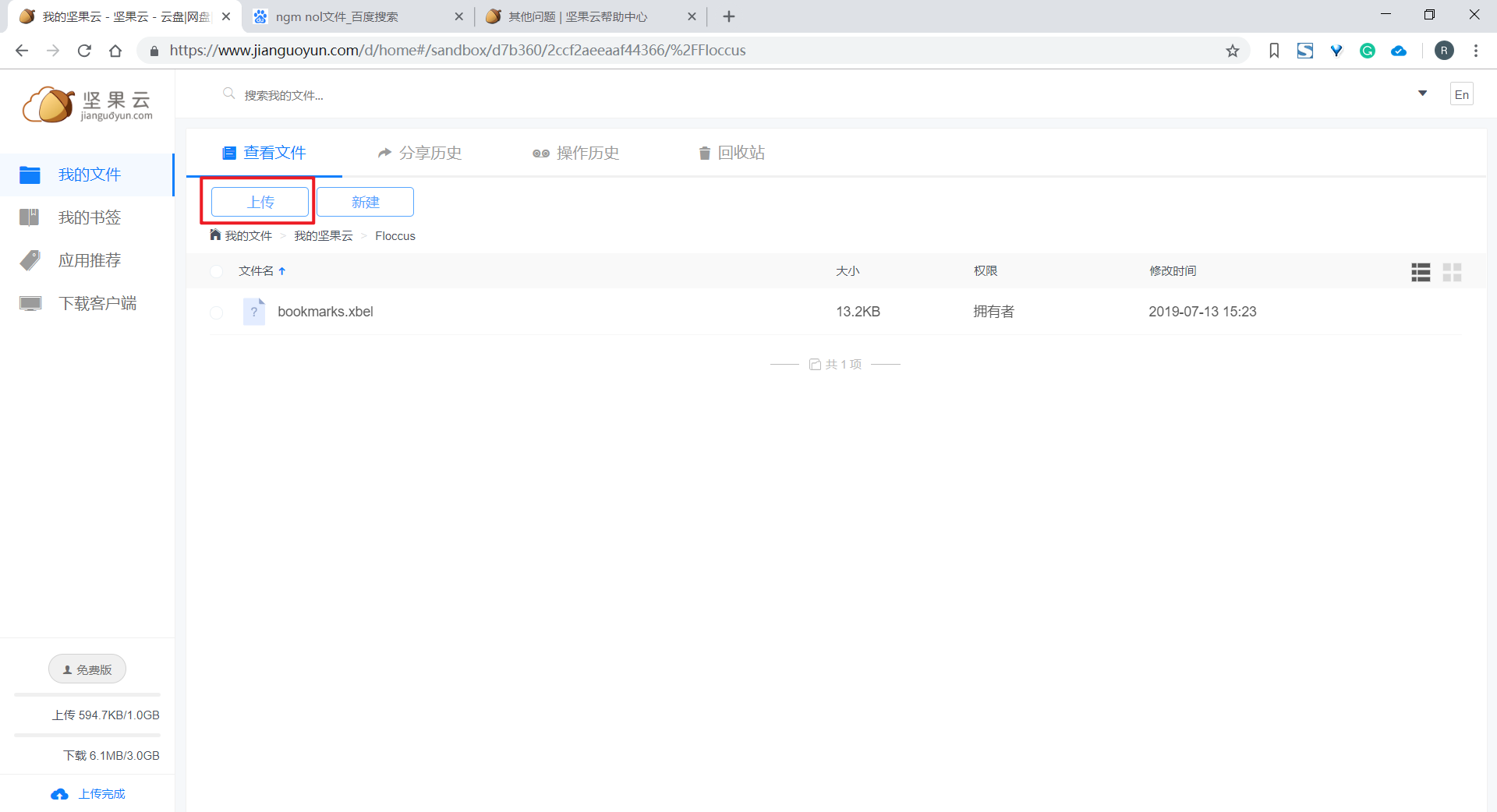Check the bookmarks.xbel row checkbox
The image size is (1497, 812).
[x=216, y=312]
